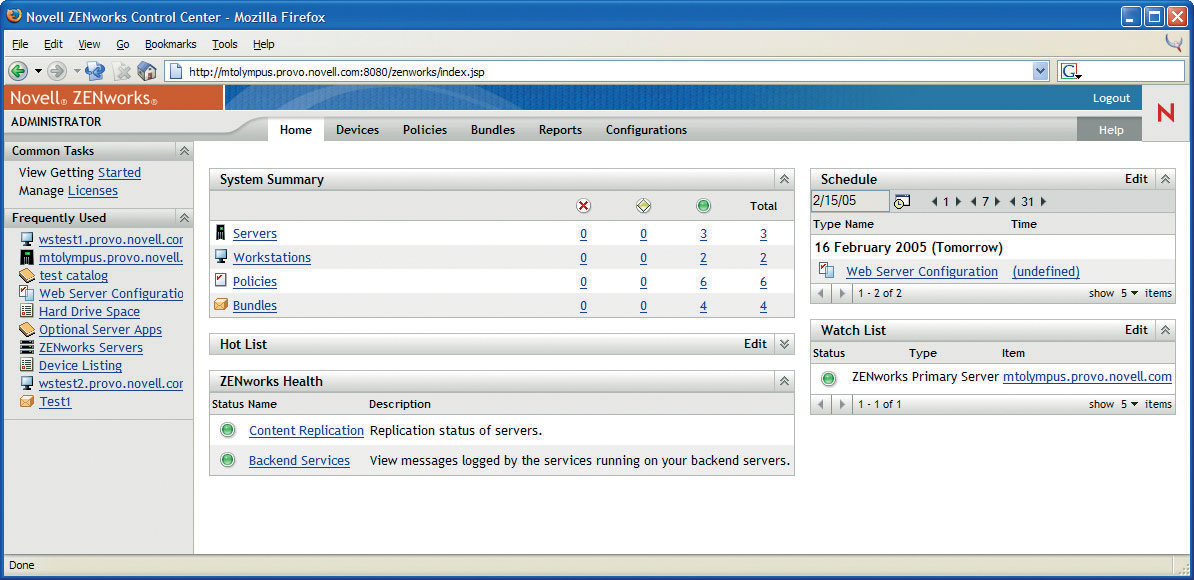Click Edit on the Watch List panel
The height and width of the screenshot is (580, 1194).
[1136, 330]
